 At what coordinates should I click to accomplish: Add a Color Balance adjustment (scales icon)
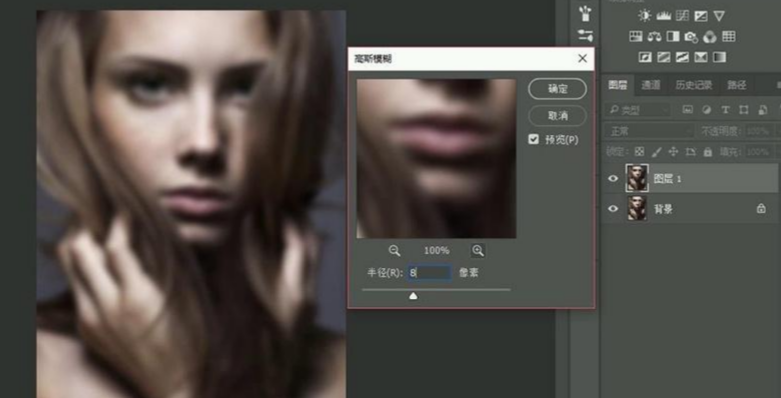click(x=654, y=36)
